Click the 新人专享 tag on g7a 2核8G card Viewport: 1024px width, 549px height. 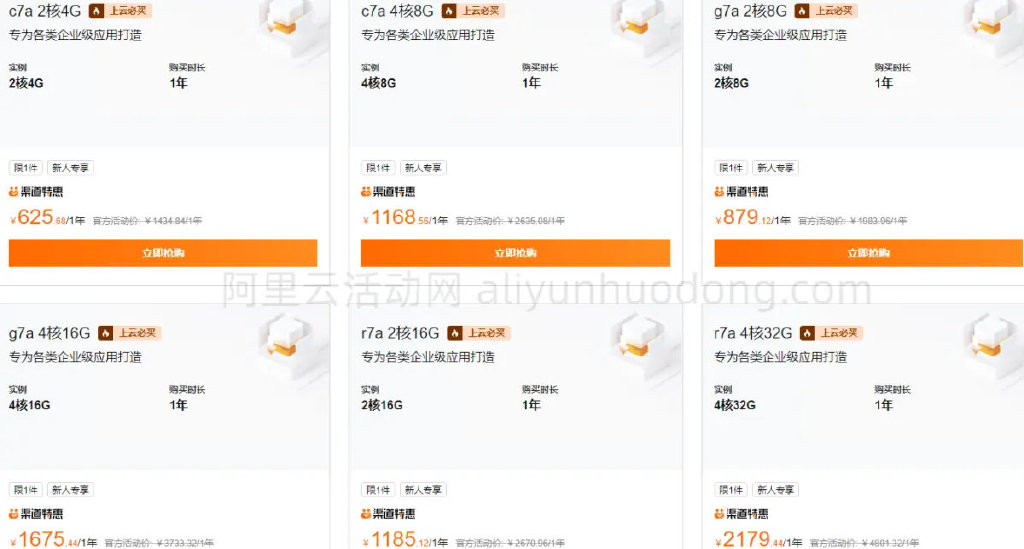click(776, 168)
